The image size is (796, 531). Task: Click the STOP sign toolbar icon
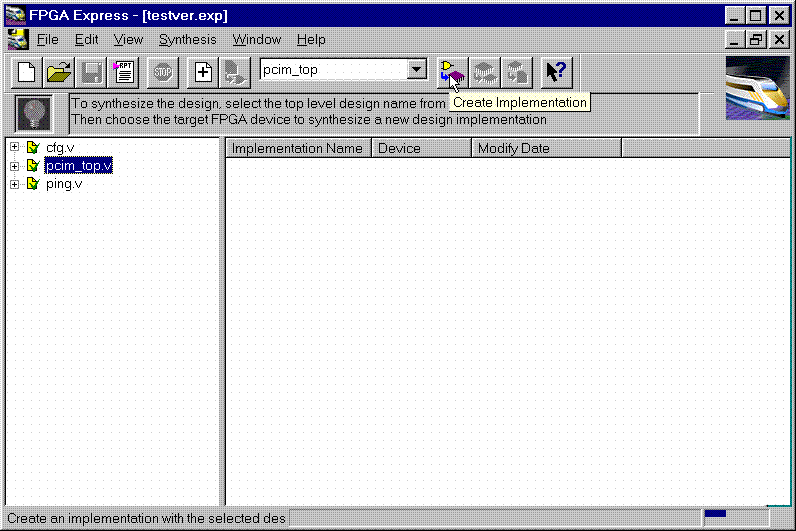click(163, 72)
